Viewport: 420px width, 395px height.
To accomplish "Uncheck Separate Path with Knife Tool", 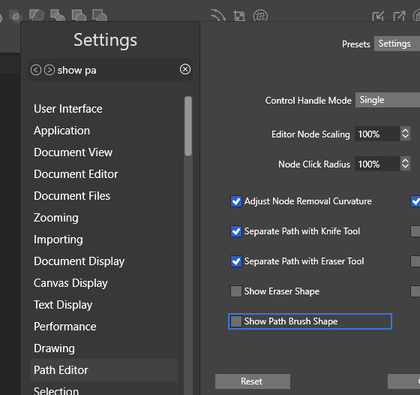I will pyautogui.click(x=236, y=231).
